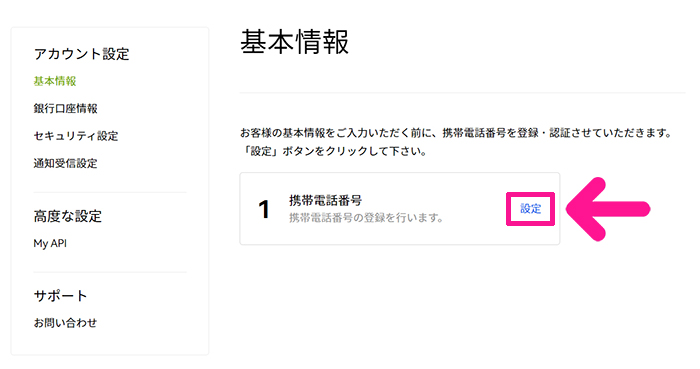
Task: Click the divider line under the page title
Action: coord(462,93)
